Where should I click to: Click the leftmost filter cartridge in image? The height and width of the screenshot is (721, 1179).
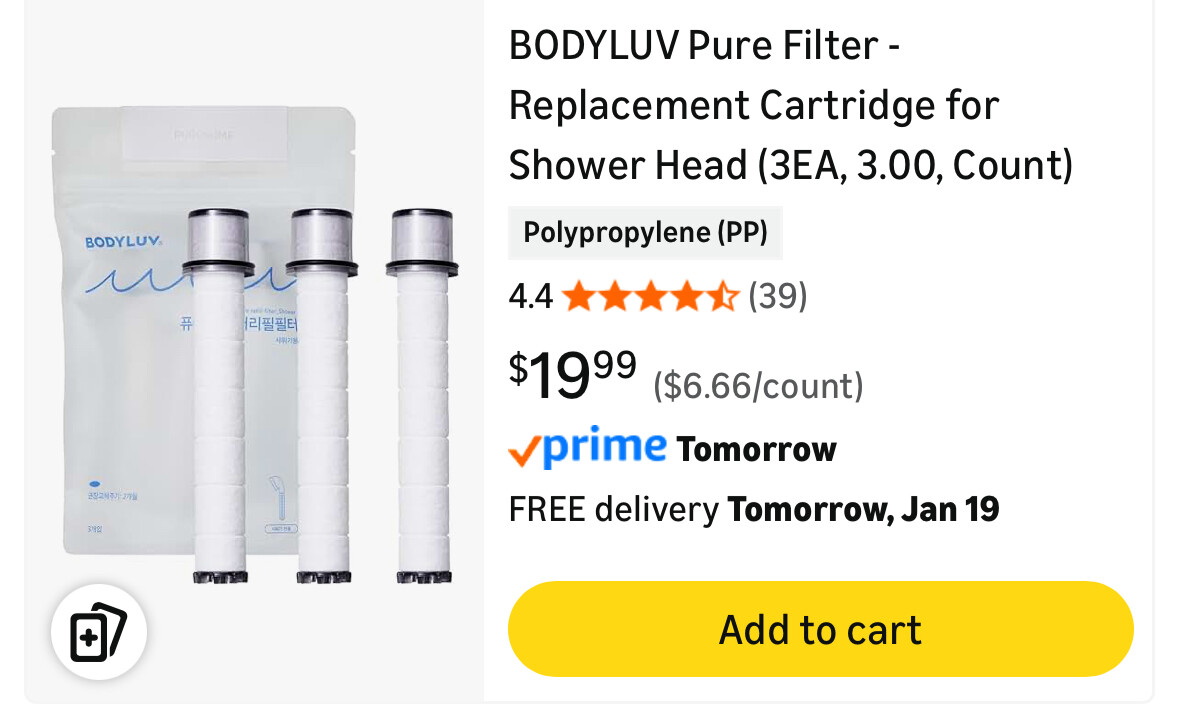point(219,396)
